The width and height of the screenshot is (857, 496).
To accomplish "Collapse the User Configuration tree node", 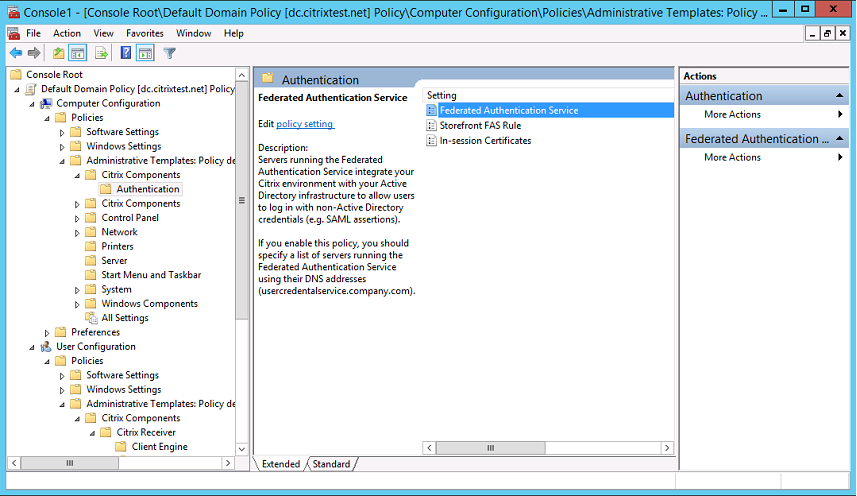I will pyautogui.click(x=32, y=347).
